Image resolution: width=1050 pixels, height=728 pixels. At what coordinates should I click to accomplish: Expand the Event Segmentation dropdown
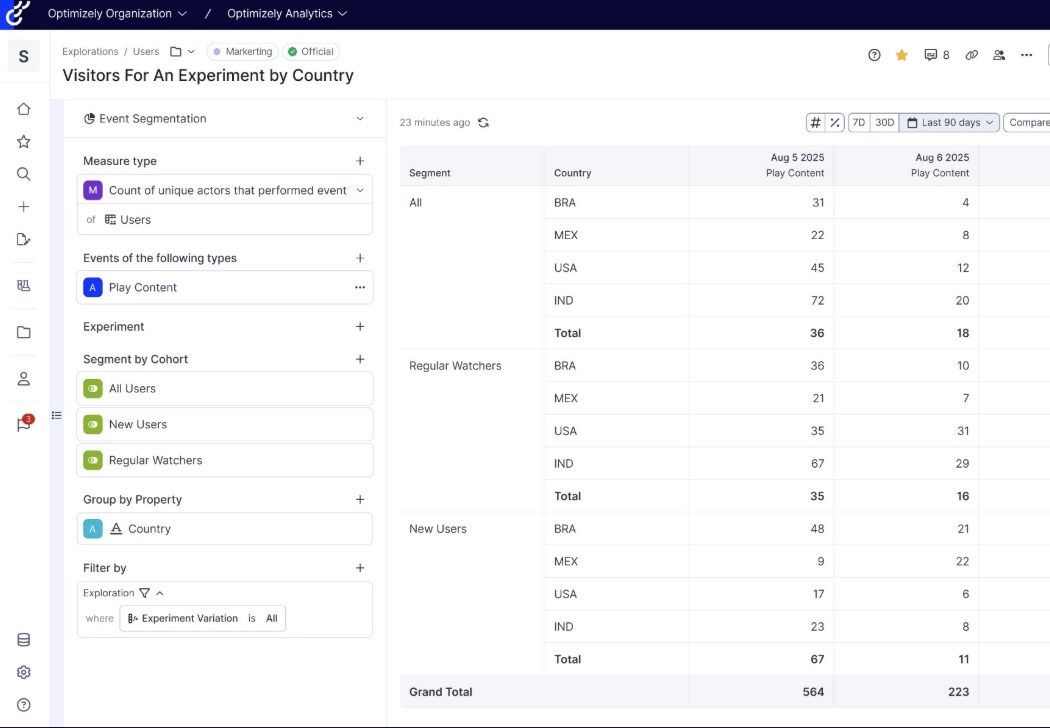tap(360, 119)
